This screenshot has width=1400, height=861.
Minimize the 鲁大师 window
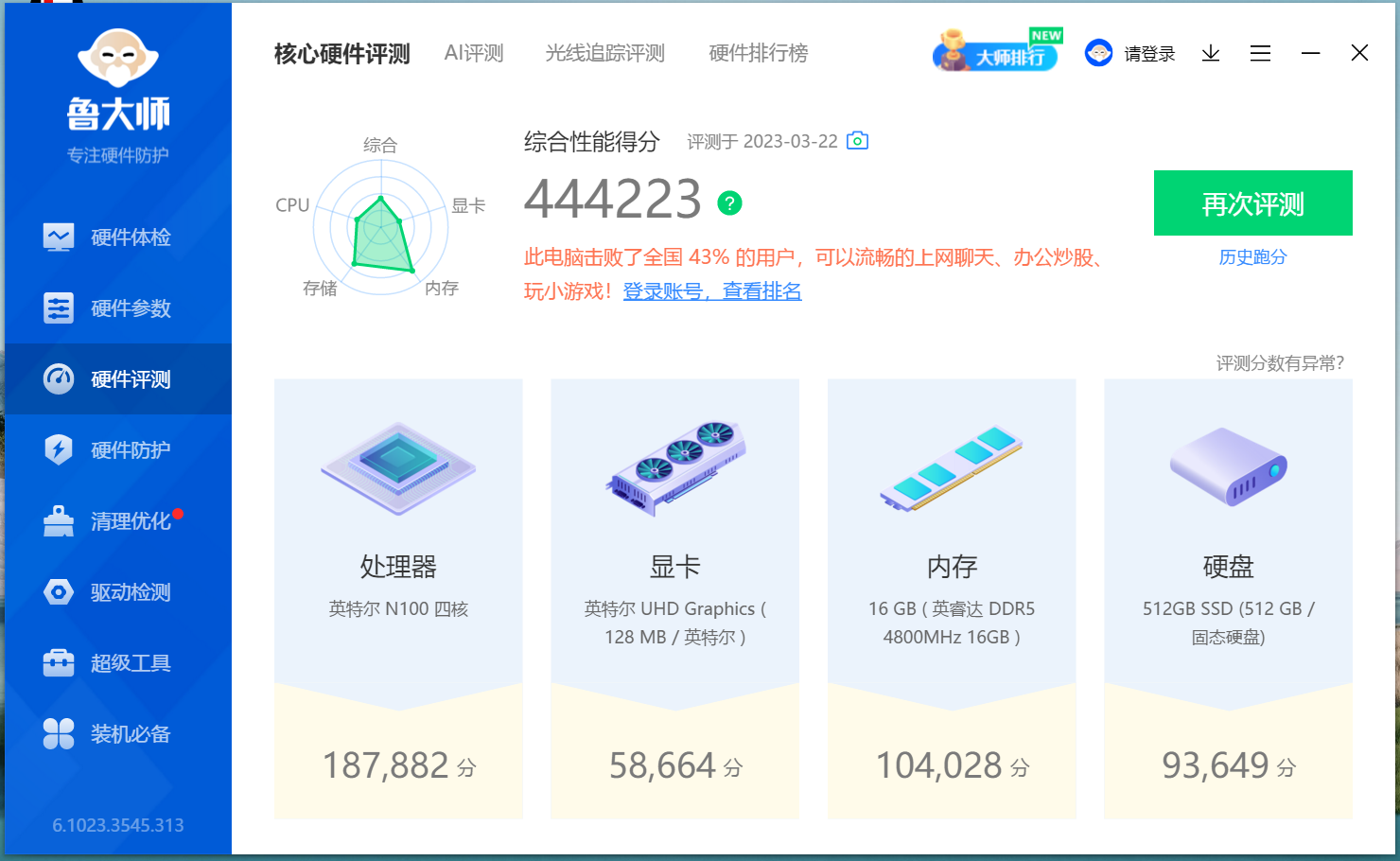(x=1310, y=53)
